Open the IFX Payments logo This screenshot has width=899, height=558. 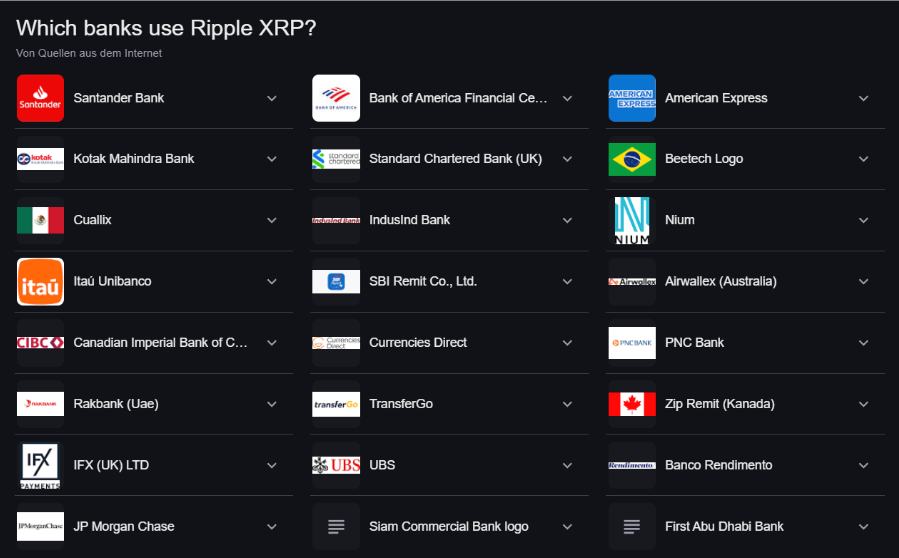(40, 465)
